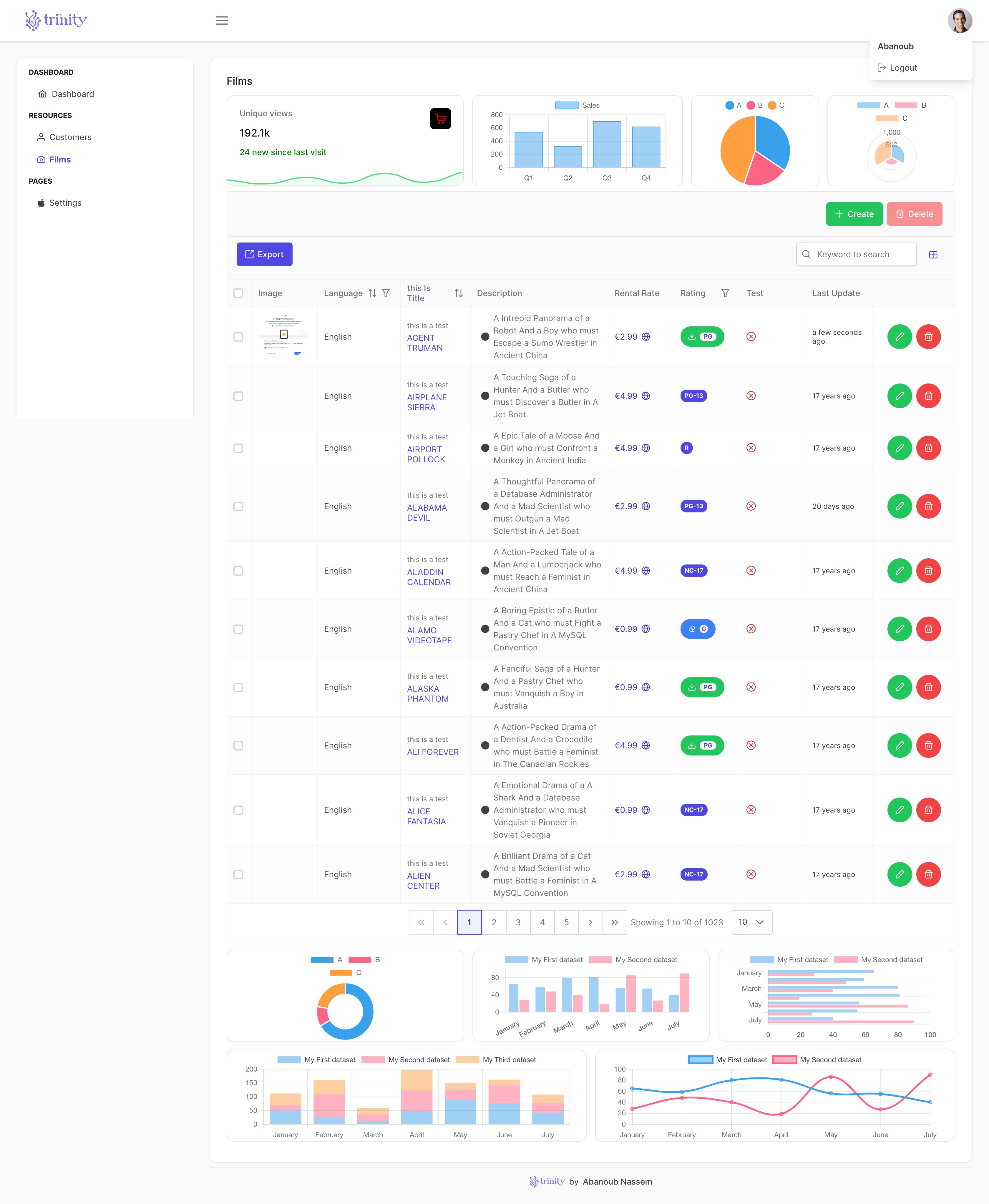Screen dimensions: 989x1204
Task: Jump to last page with double chevron
Action: coord(615,922)
